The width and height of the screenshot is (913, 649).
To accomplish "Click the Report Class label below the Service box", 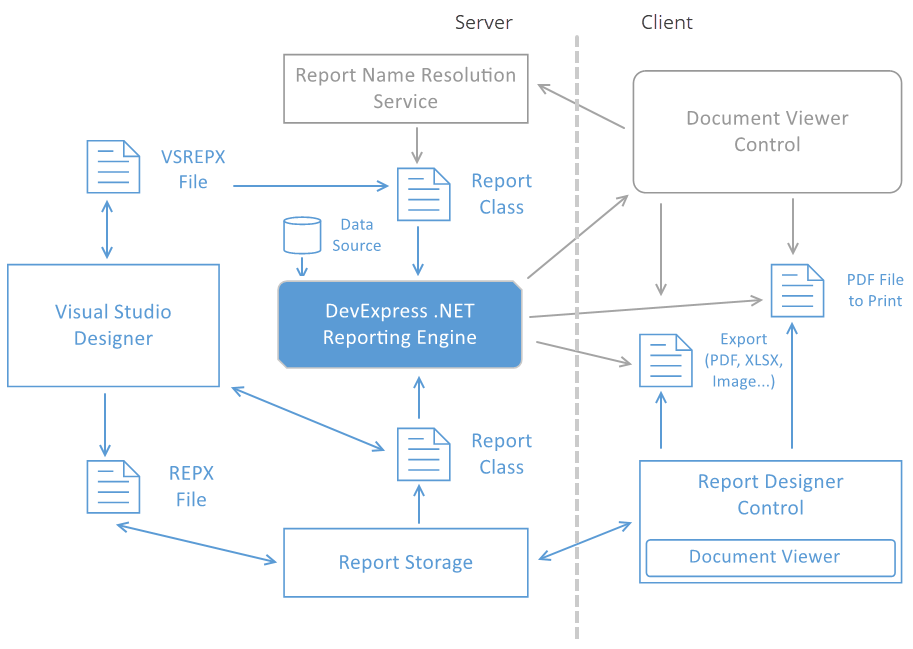I will 501,194.
